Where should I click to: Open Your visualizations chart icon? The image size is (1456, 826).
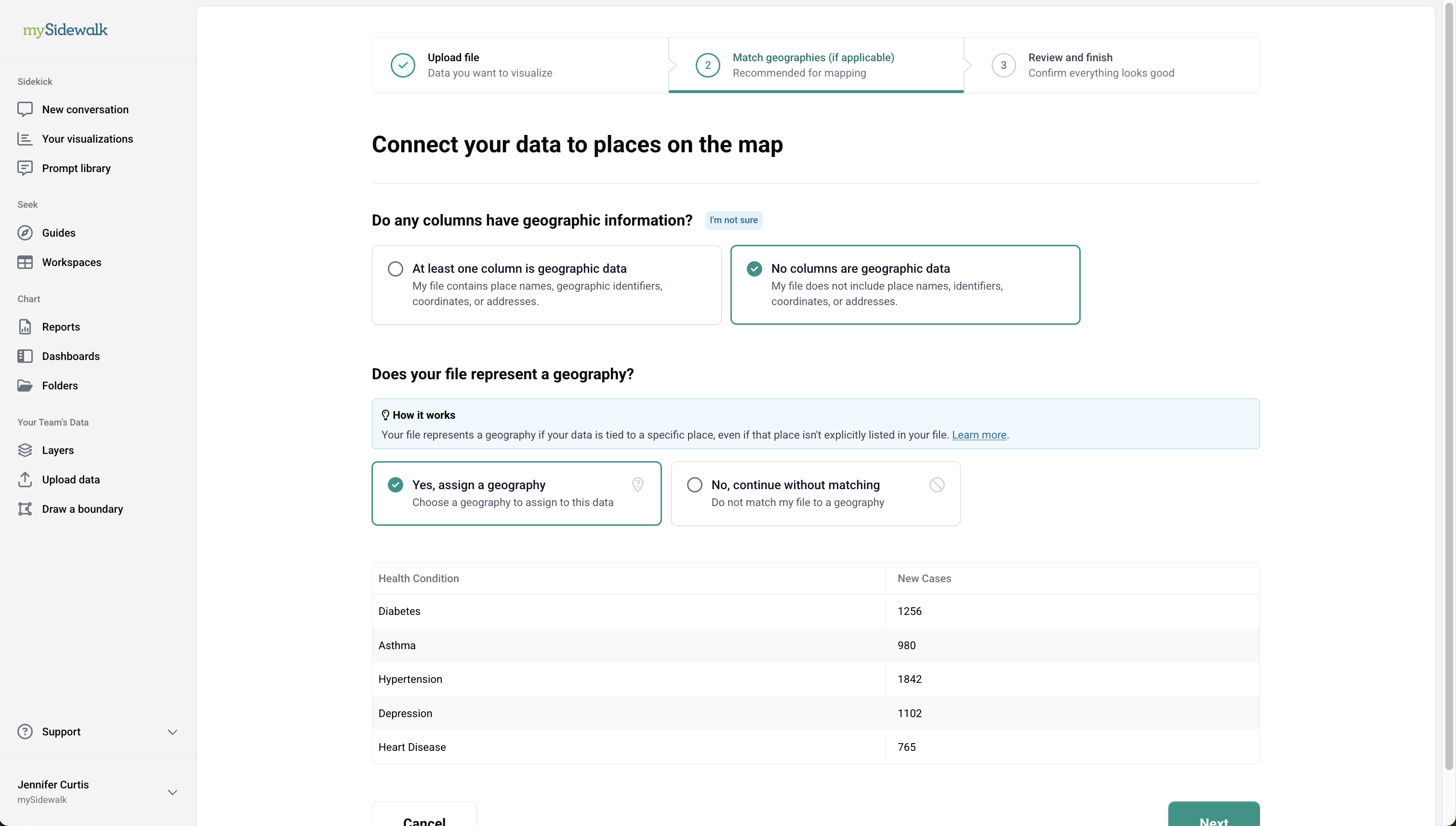click(x=25, y=139)
